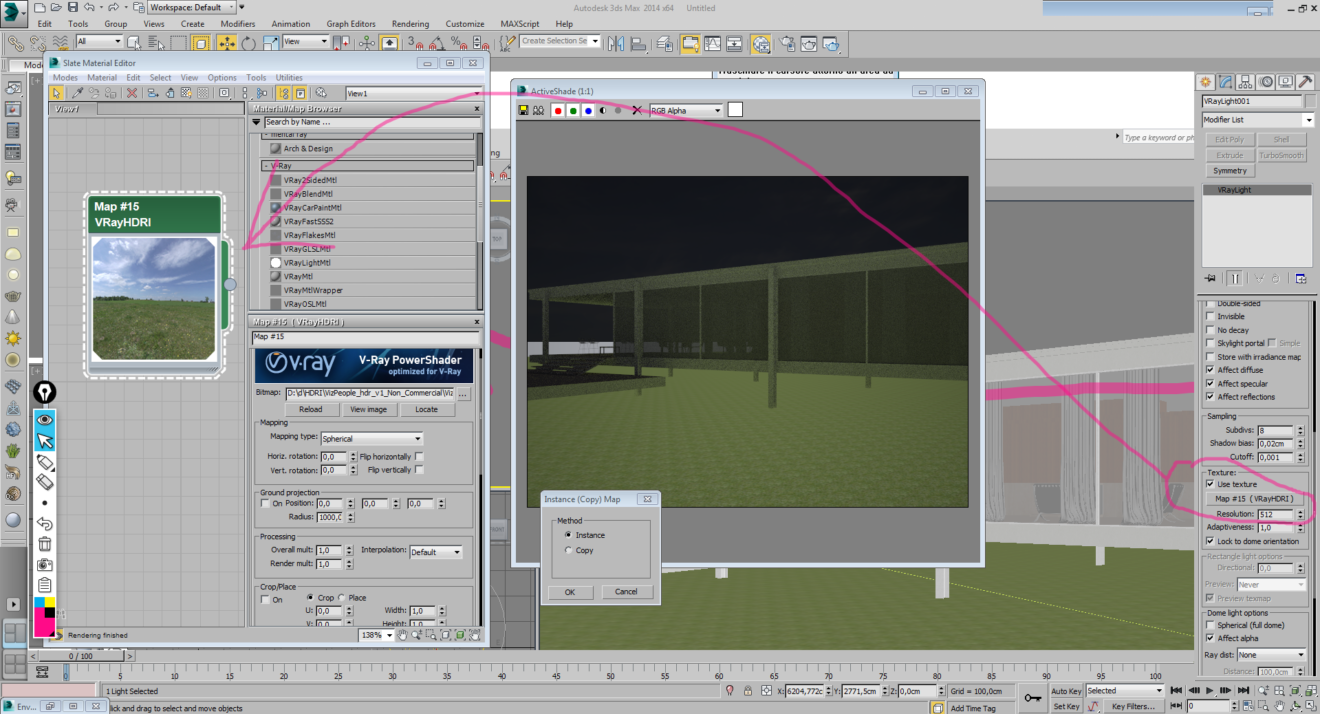Open the Graph Editors menu

pos(351,24)
